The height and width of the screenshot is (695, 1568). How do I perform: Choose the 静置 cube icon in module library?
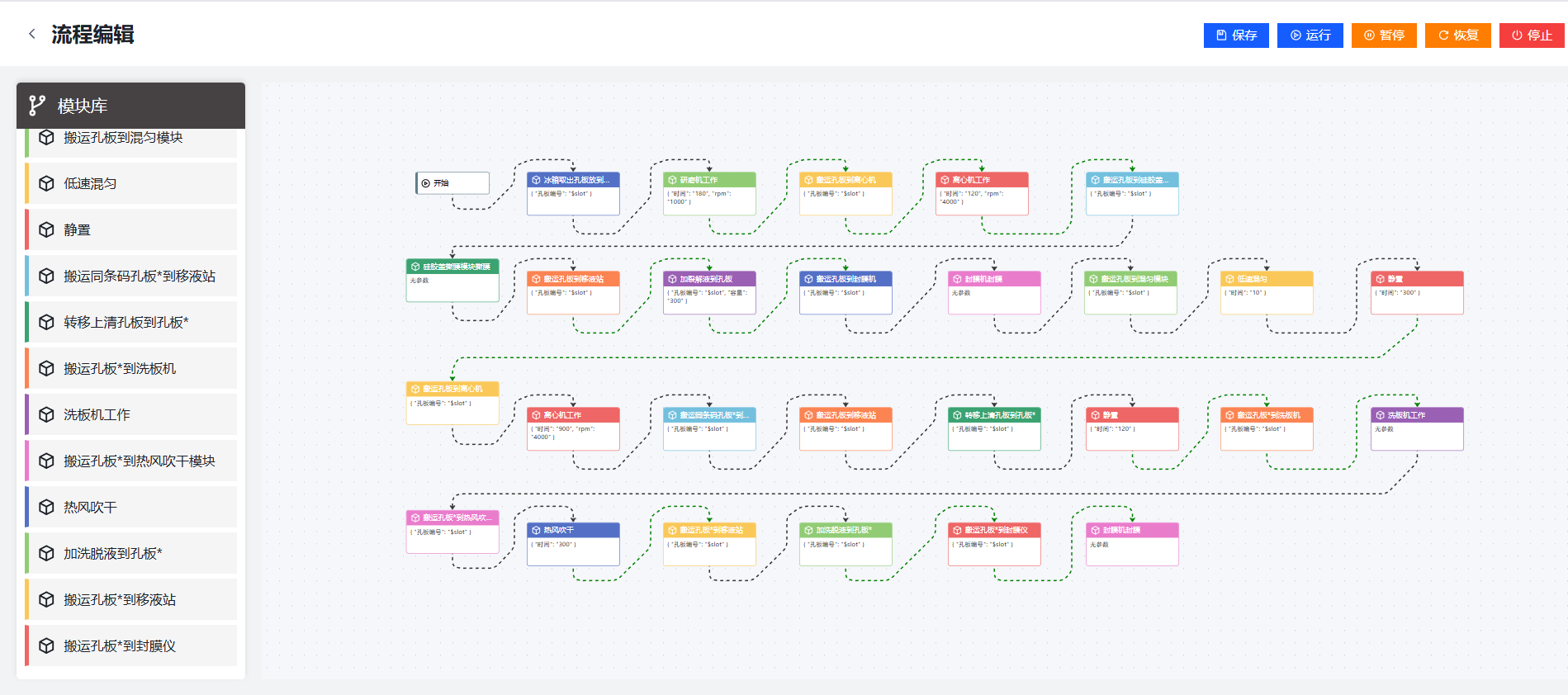click(47, 229)
